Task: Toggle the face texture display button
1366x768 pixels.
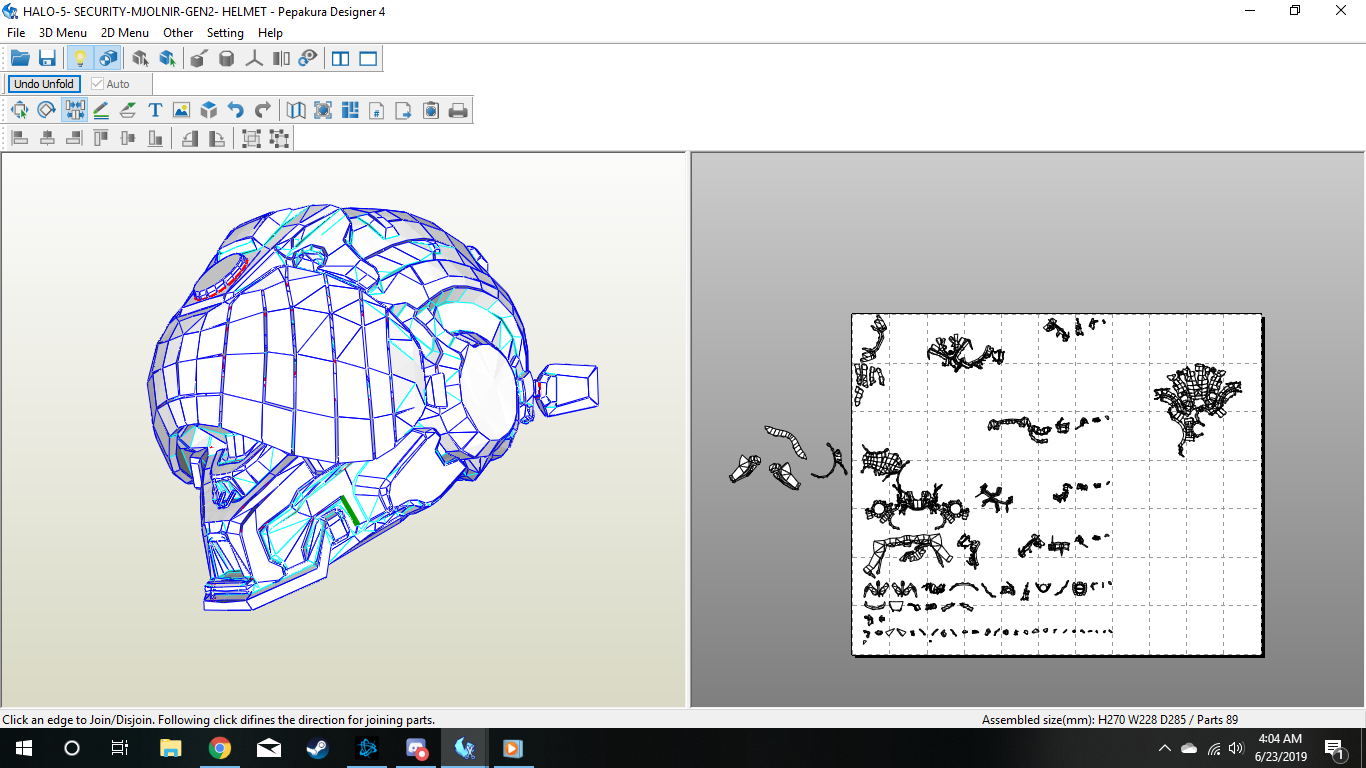Action: tap(108, 58)
